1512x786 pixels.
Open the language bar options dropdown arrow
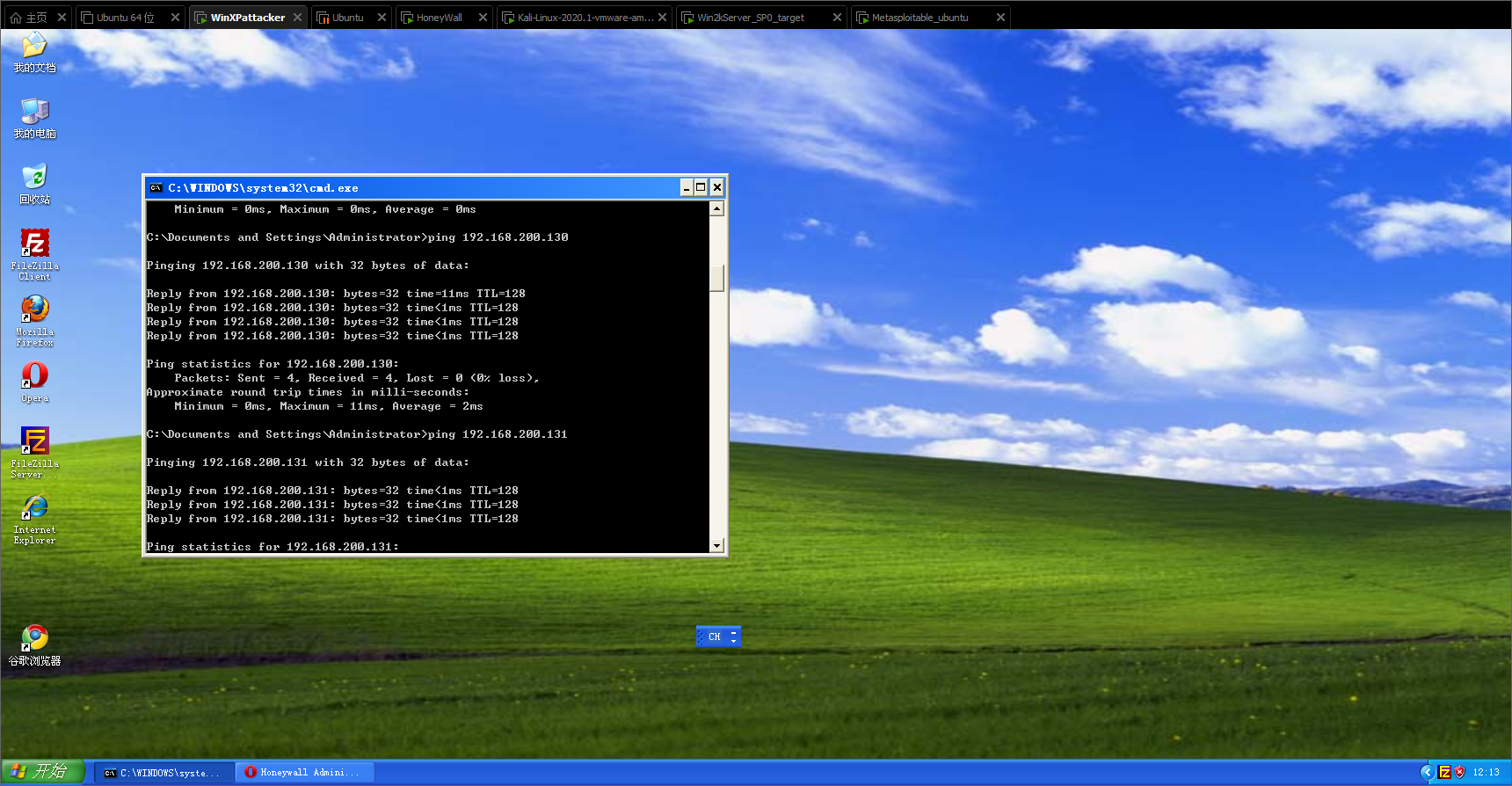pos(733,641)
